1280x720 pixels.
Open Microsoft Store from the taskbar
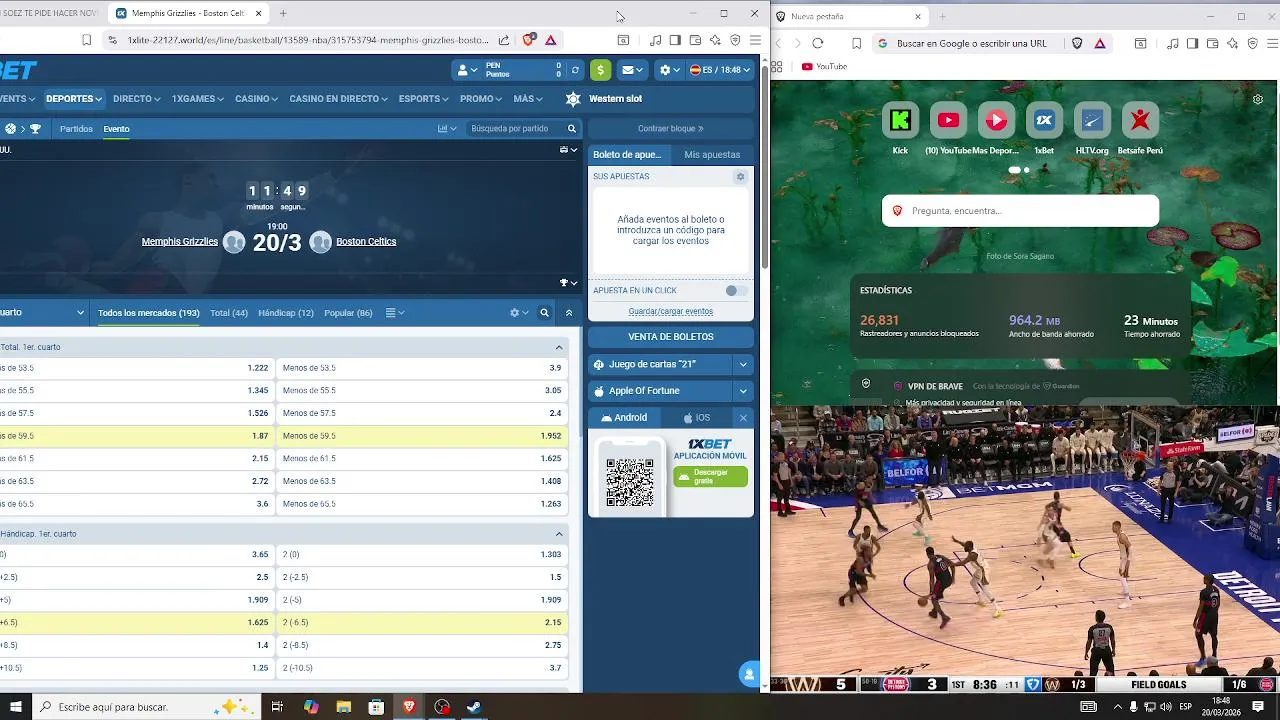tap(376, 707)
